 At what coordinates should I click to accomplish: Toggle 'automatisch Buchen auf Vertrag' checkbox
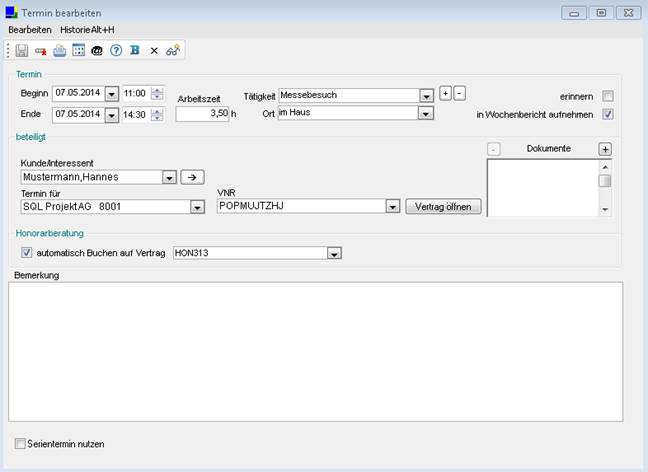pos(27,253)
